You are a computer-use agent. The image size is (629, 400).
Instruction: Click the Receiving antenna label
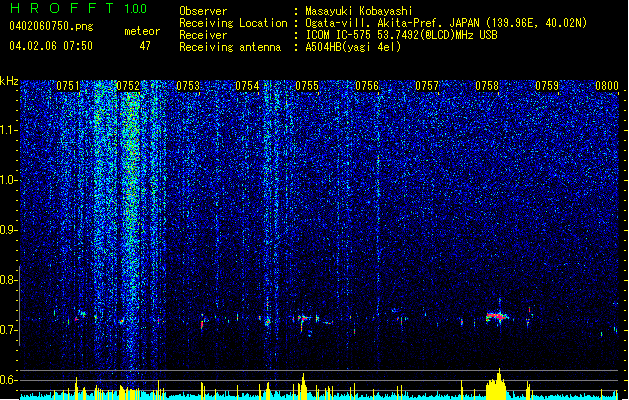coord(230,47)
